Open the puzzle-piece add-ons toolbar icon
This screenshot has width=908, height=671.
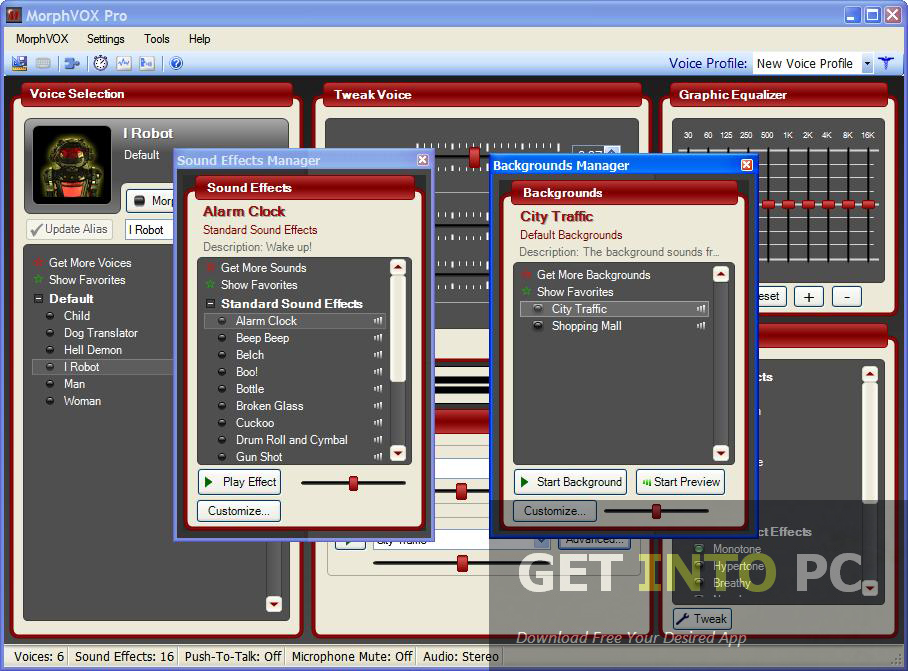pos(72,63)
